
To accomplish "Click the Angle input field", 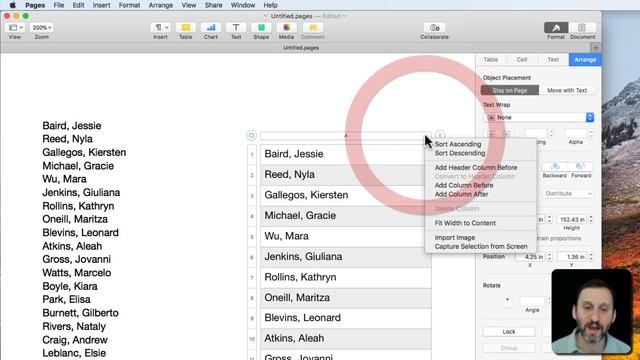I will [x=532, y=301].
